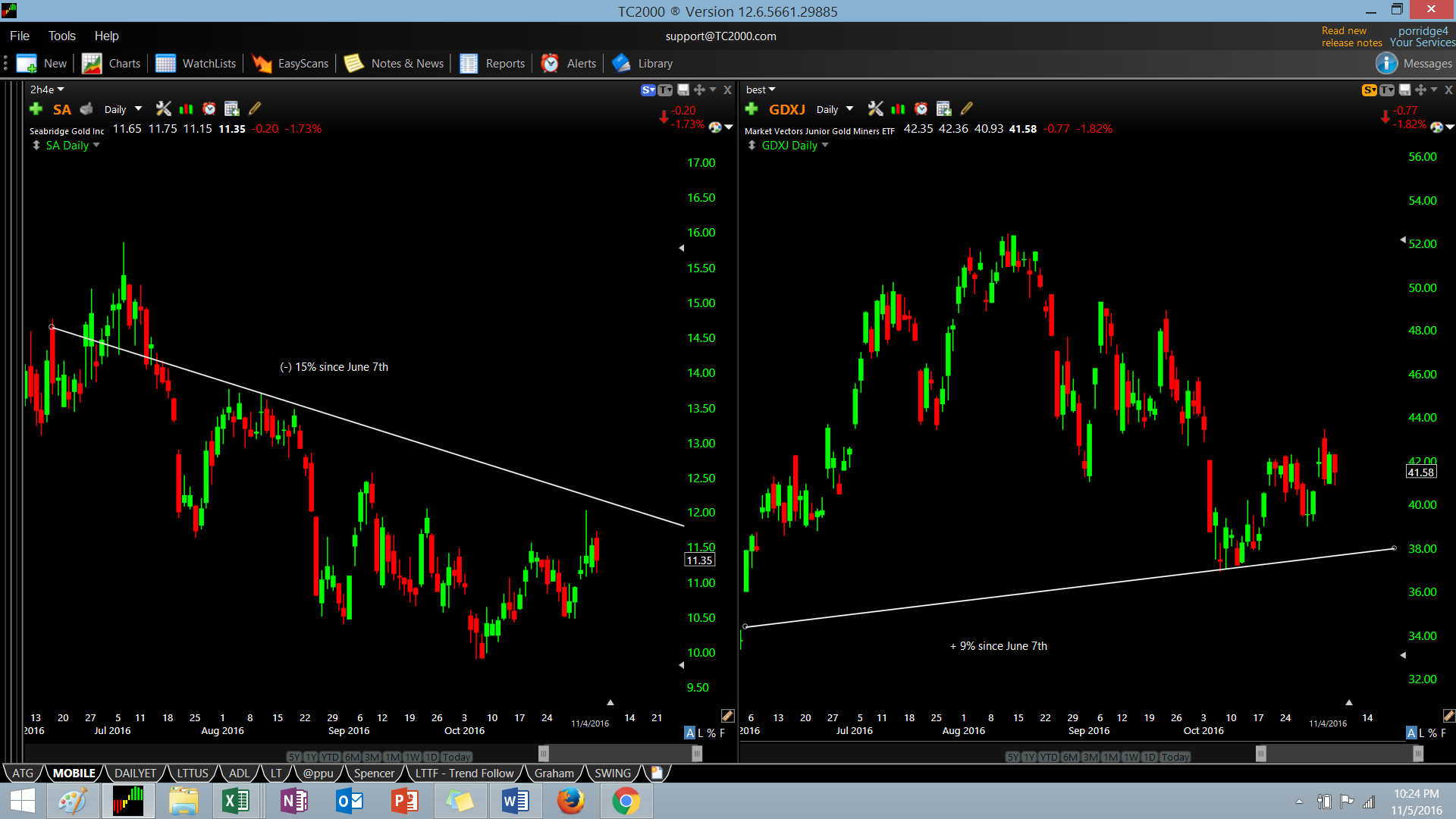The width and height of the screenshot is (1456, 819).
Task: Open the Library toolbar item
Action: click(x=642, y=64)
